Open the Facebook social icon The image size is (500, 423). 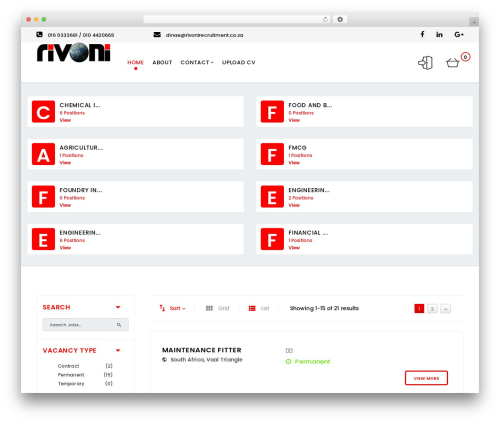pos(422,34)
